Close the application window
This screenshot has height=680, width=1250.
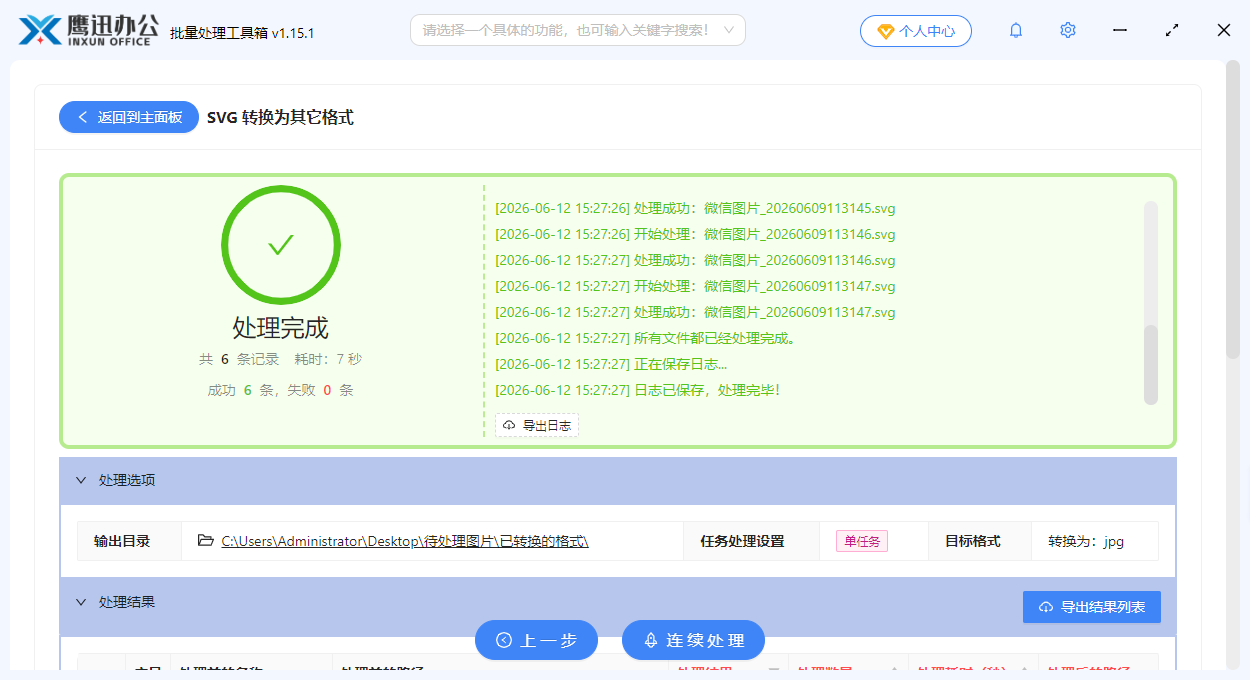pos(1224,30)
